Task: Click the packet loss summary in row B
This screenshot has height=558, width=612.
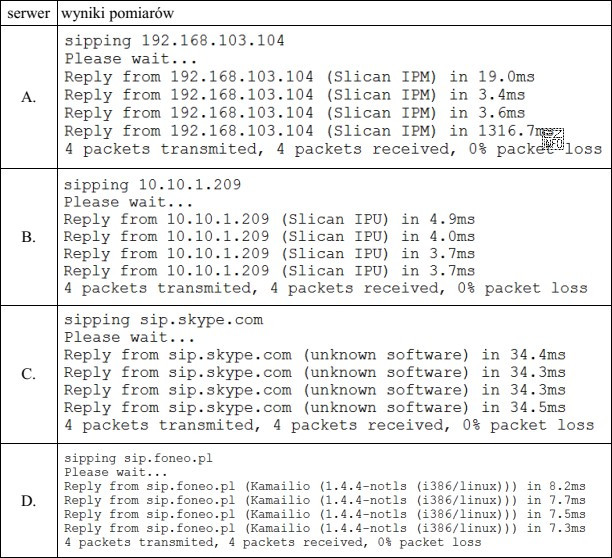Action: click(x=326, y=288)
